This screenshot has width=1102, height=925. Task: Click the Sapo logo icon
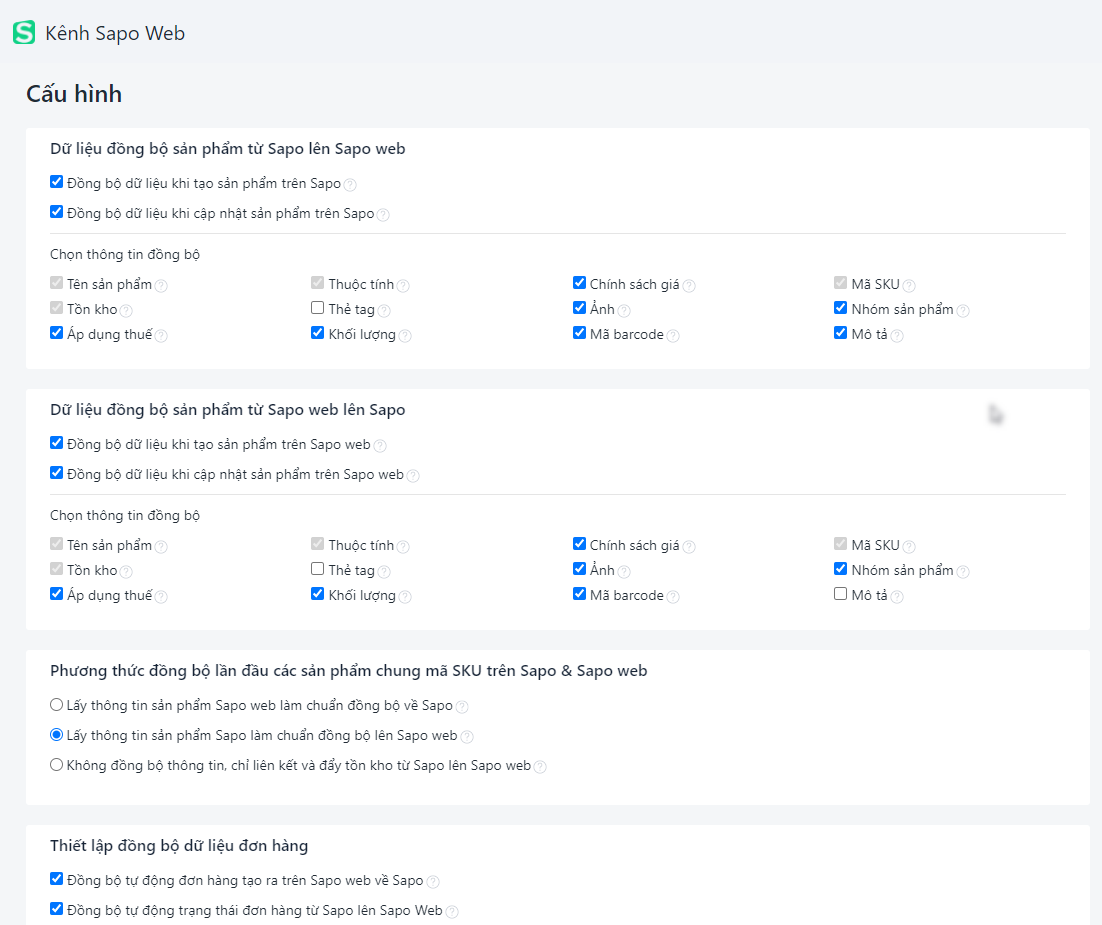[x=23, y=33]
